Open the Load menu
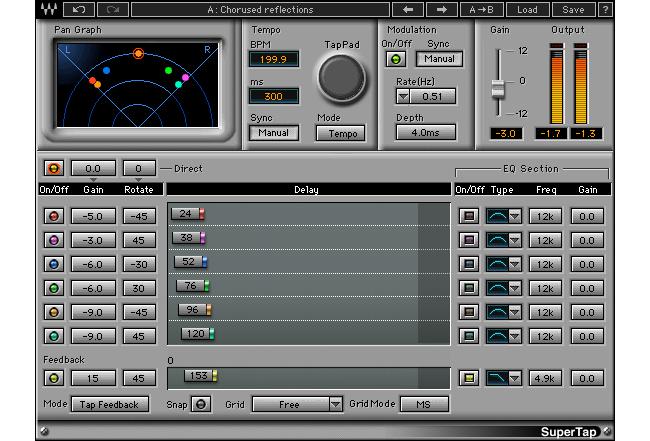This screenshot has height=441, width=650. [x=527, y=9]
